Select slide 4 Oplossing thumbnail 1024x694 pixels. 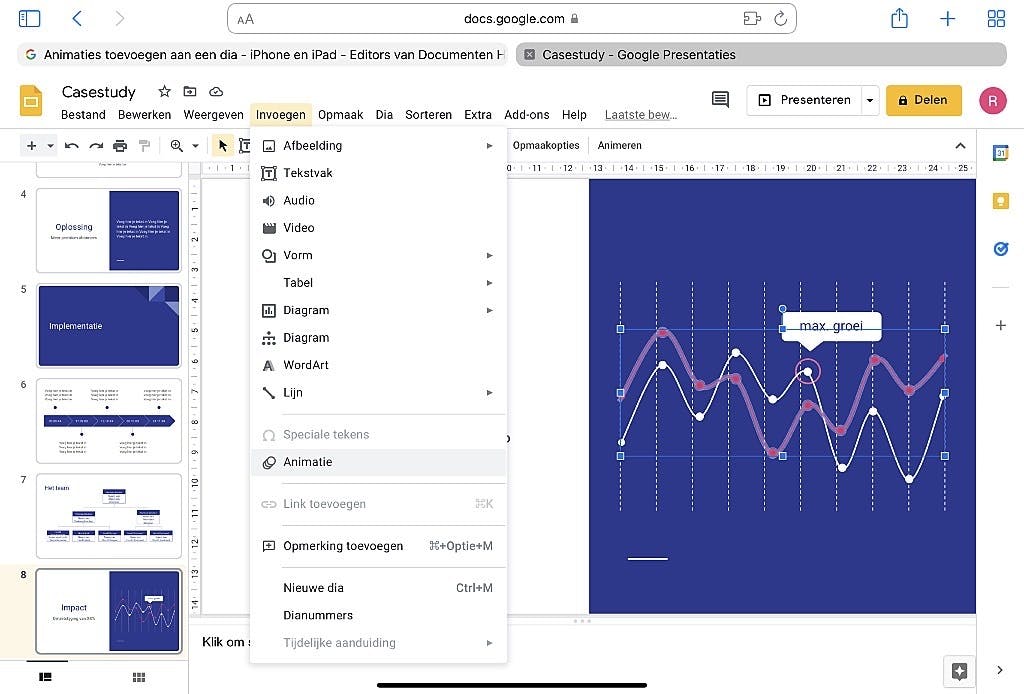108,230
